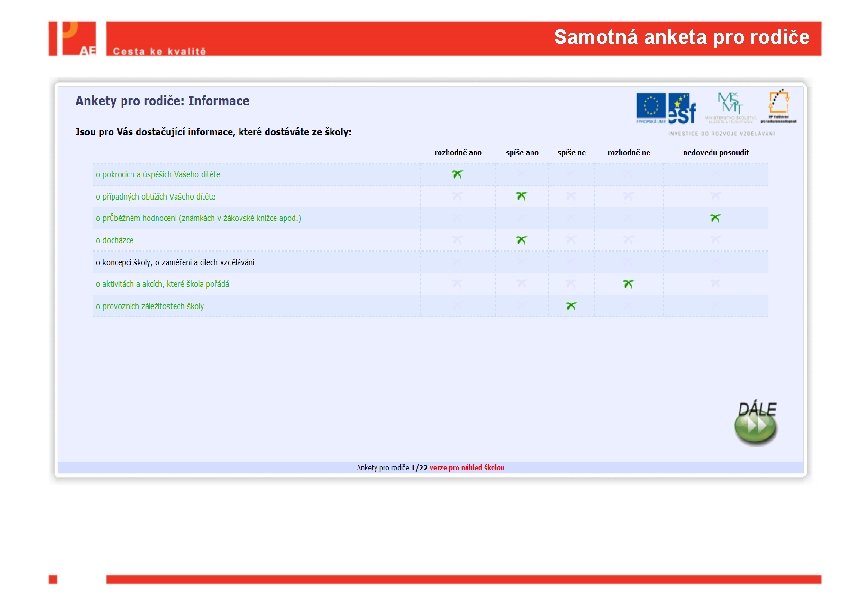The width and height of the screenshot is (842, 595).
Task: Click the row label 'o pokrocích a úspěších Vašeho dítěte'
Action: (x=158, y=175)
